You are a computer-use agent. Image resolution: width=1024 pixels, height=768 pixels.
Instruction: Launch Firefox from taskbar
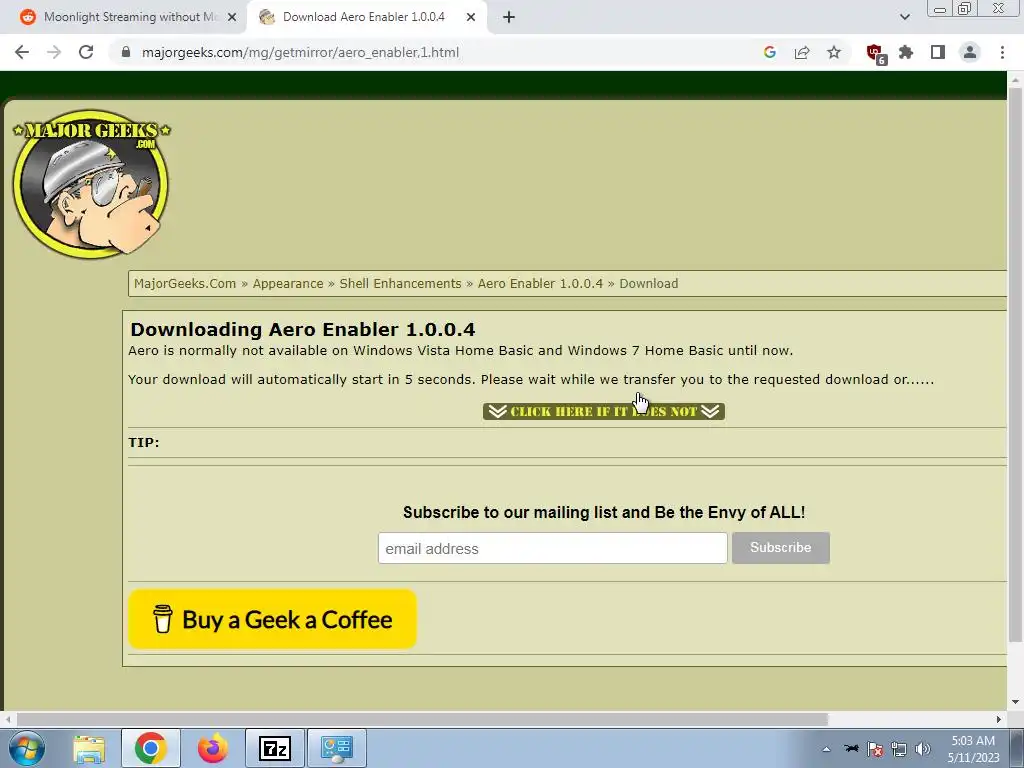coord(213,748)
